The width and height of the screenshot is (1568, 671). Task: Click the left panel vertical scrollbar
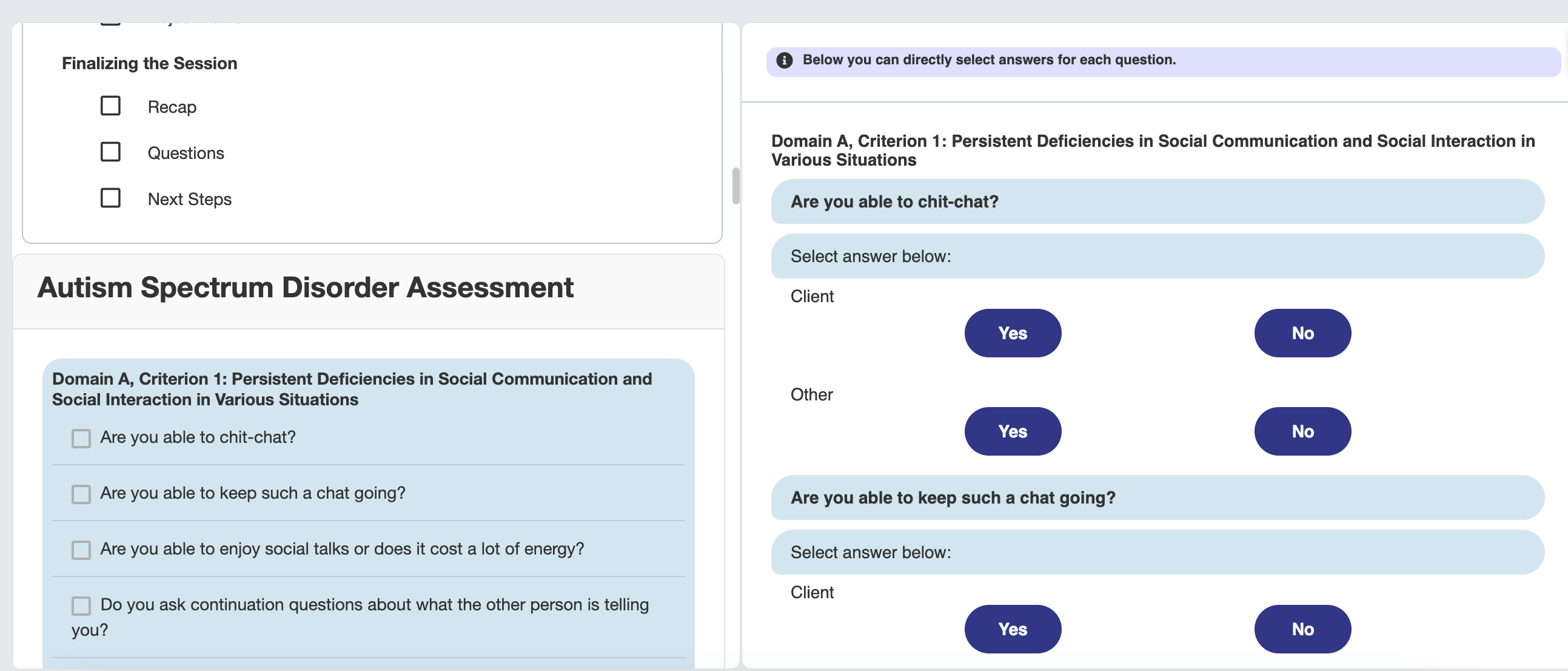[x=735, y=186]
